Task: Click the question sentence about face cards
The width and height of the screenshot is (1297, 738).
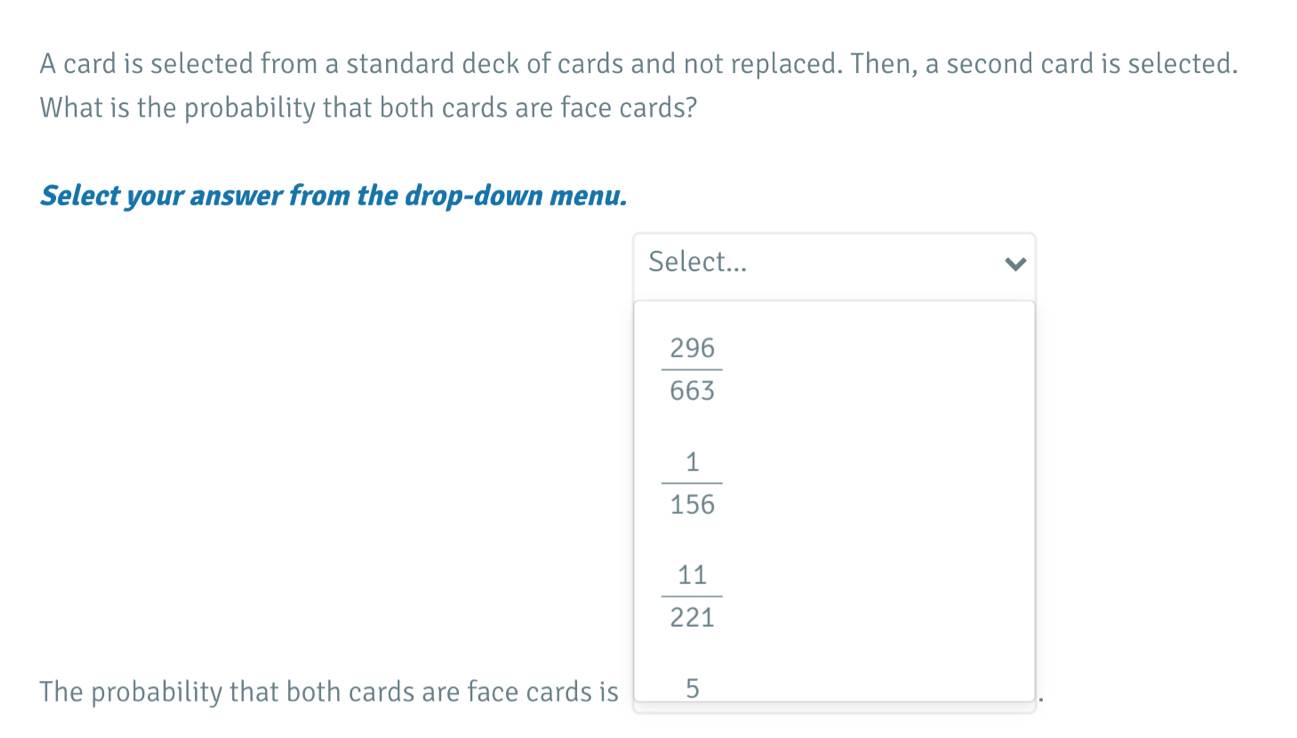Action: click(x=368, y=108)
